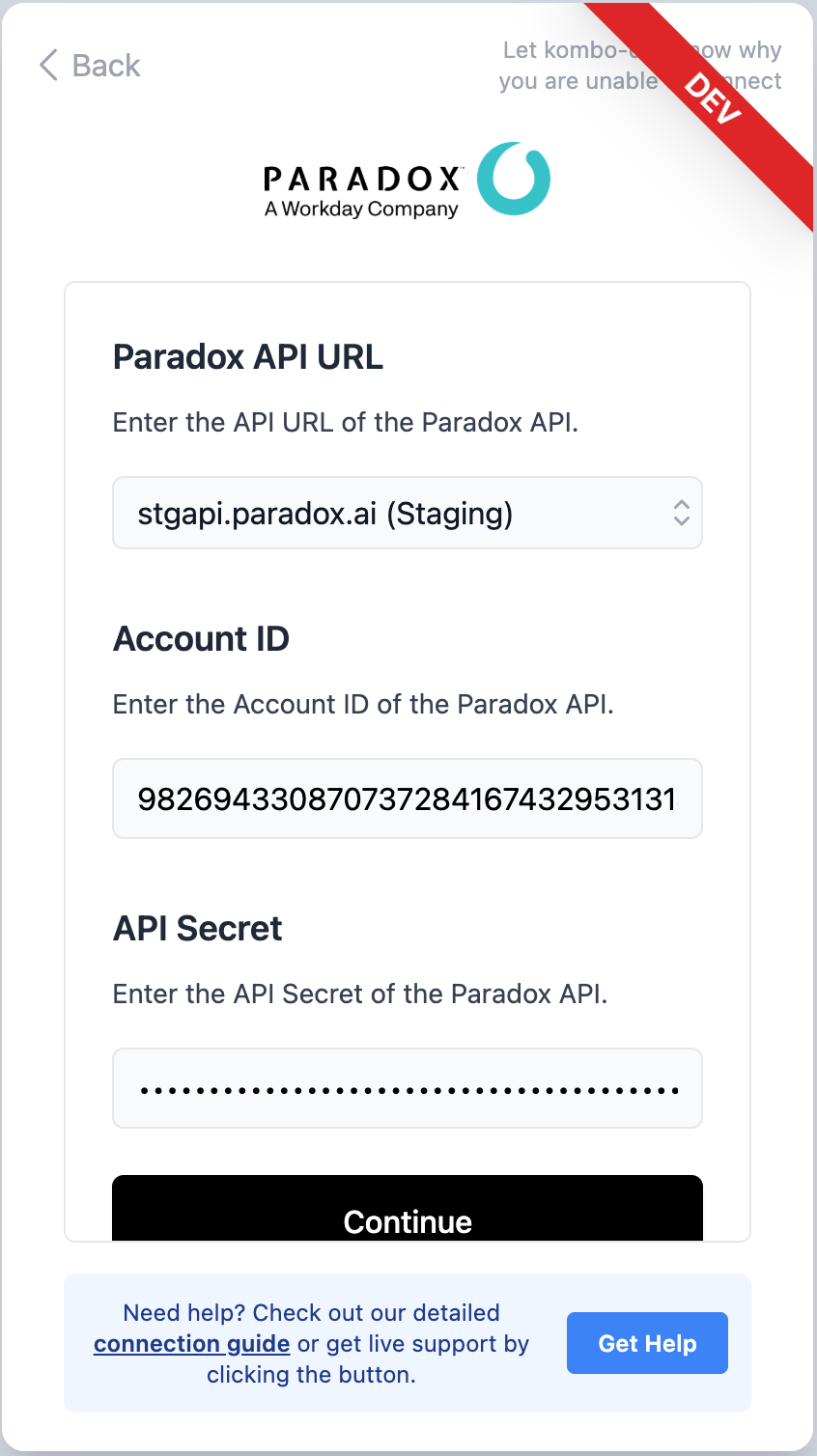The image size is (817, 1456).
Task: Click the "API Secret" heading
Action: click(x=197, y=929)
